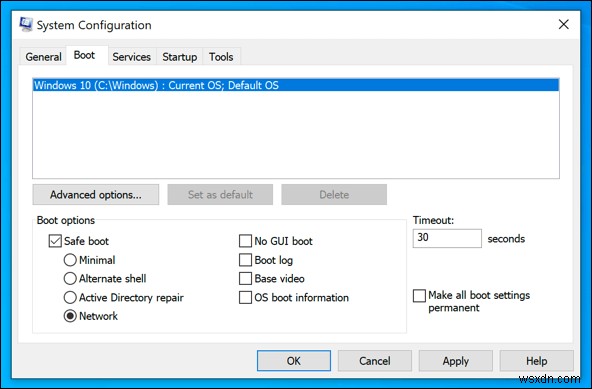Open Help for System Configuration
This screenshot has width=592, height=389.
(x=536, y=361)
